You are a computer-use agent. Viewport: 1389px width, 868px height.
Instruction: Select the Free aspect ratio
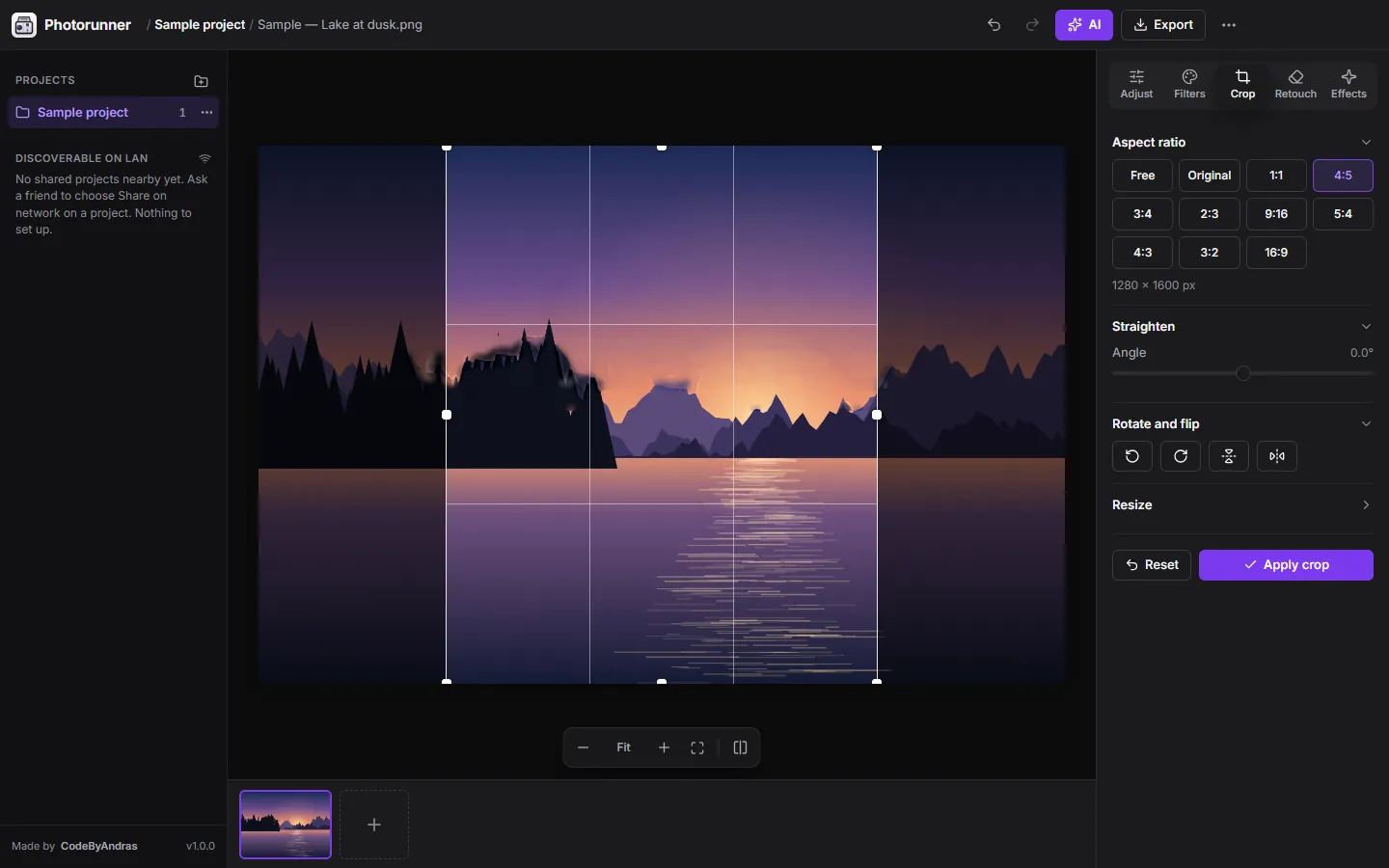[x=1142, y=176]
